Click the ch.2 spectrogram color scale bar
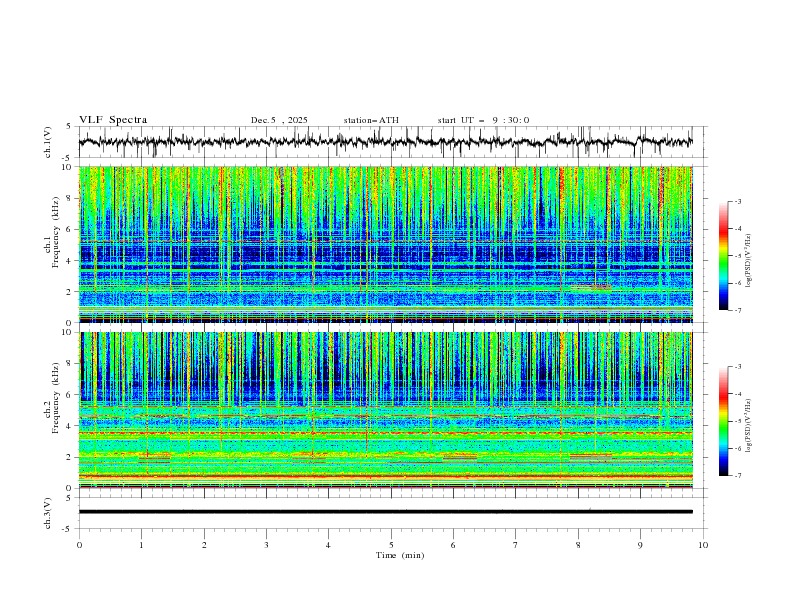 tap(723, 421)
